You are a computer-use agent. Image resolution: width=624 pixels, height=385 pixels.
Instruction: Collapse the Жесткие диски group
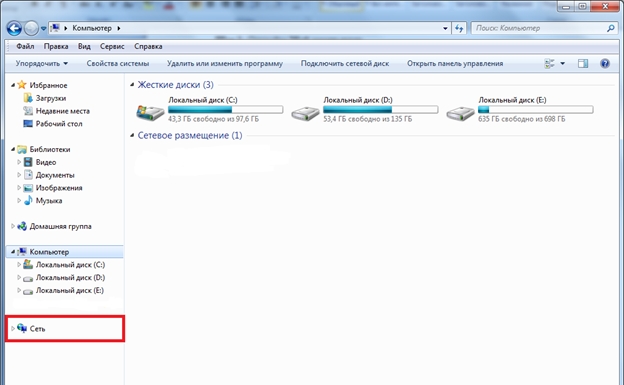click(x=132, y=85)
